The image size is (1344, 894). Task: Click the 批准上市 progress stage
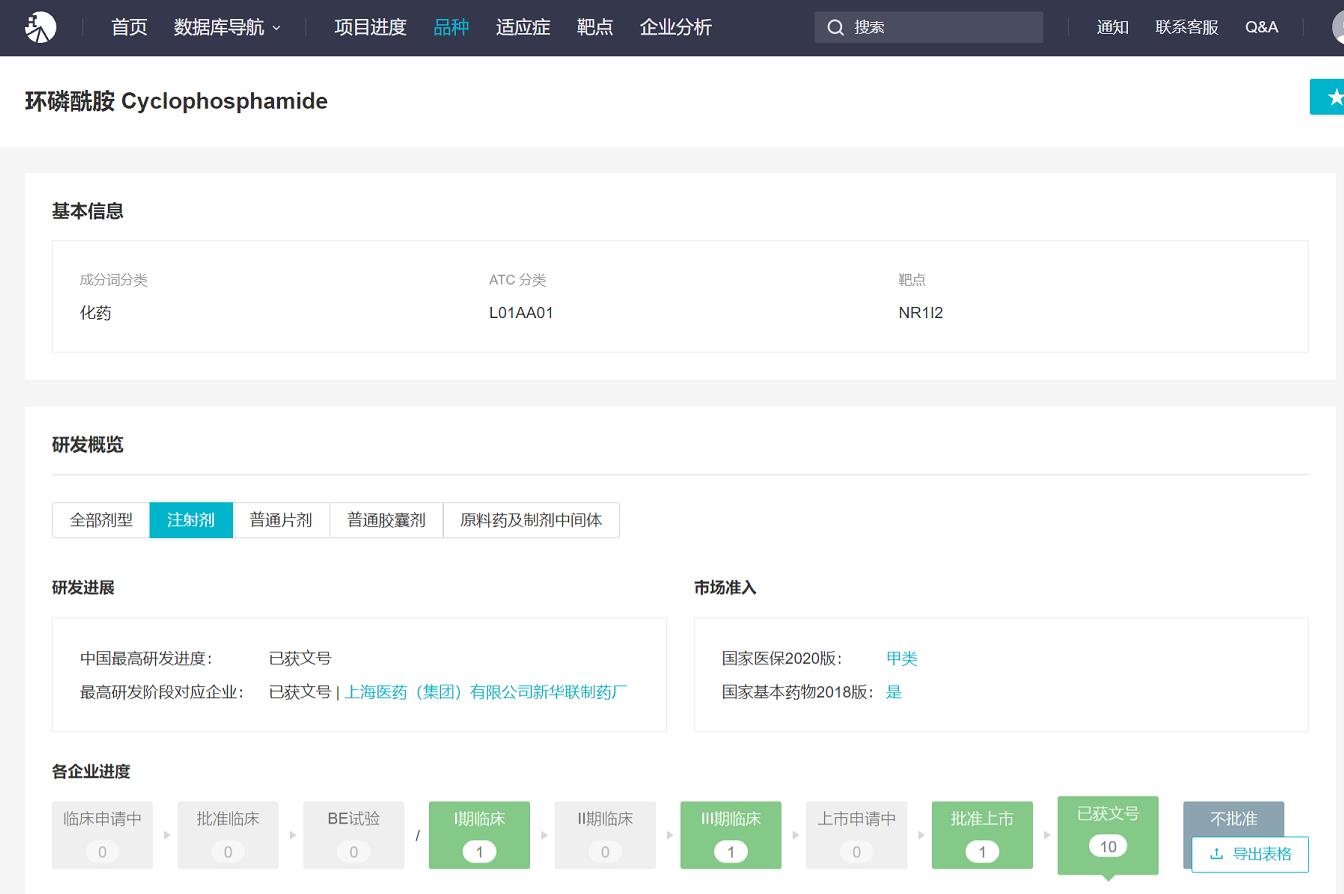click(982, 834)
